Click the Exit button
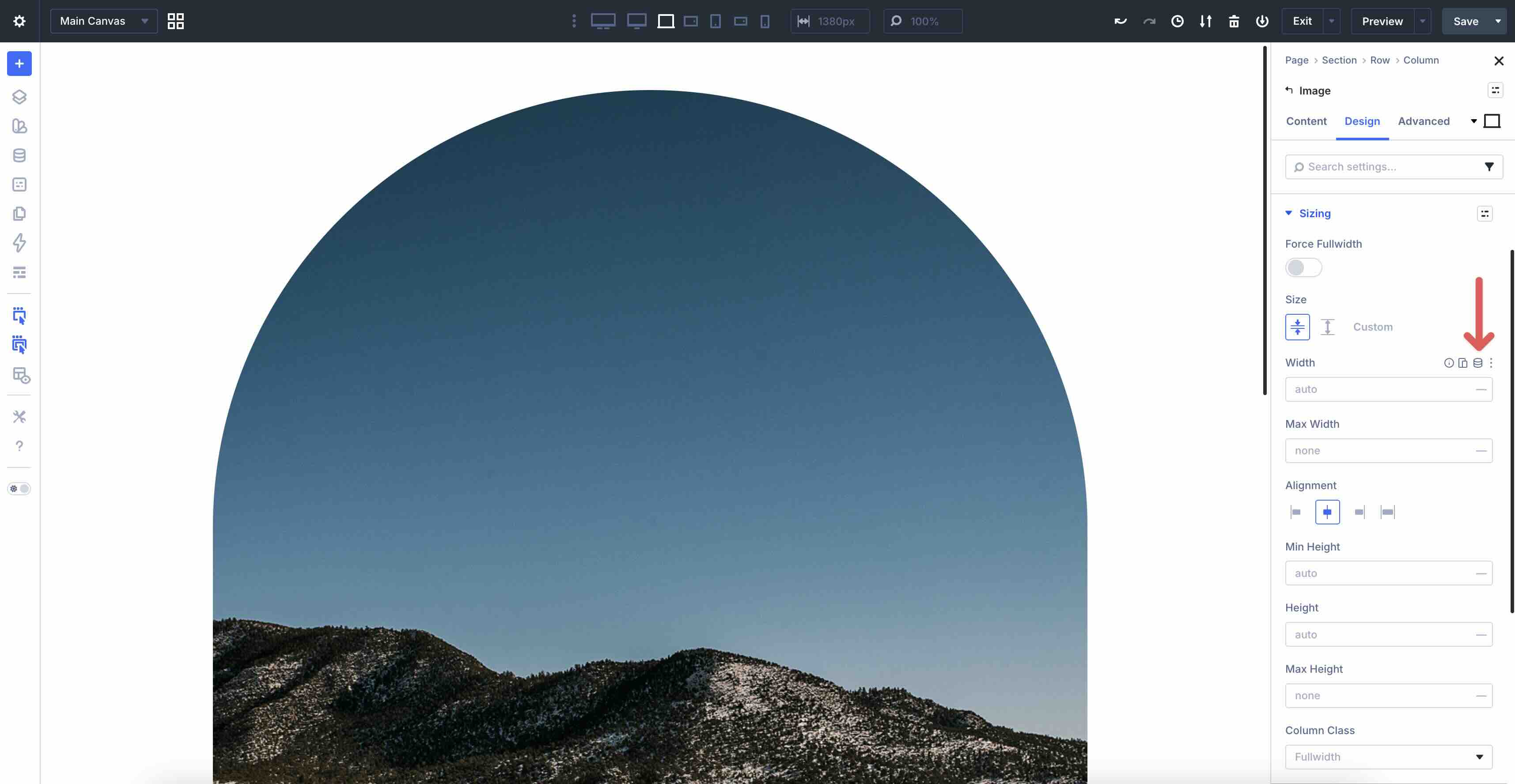 pyautogui.click(x=1303, y=21)
